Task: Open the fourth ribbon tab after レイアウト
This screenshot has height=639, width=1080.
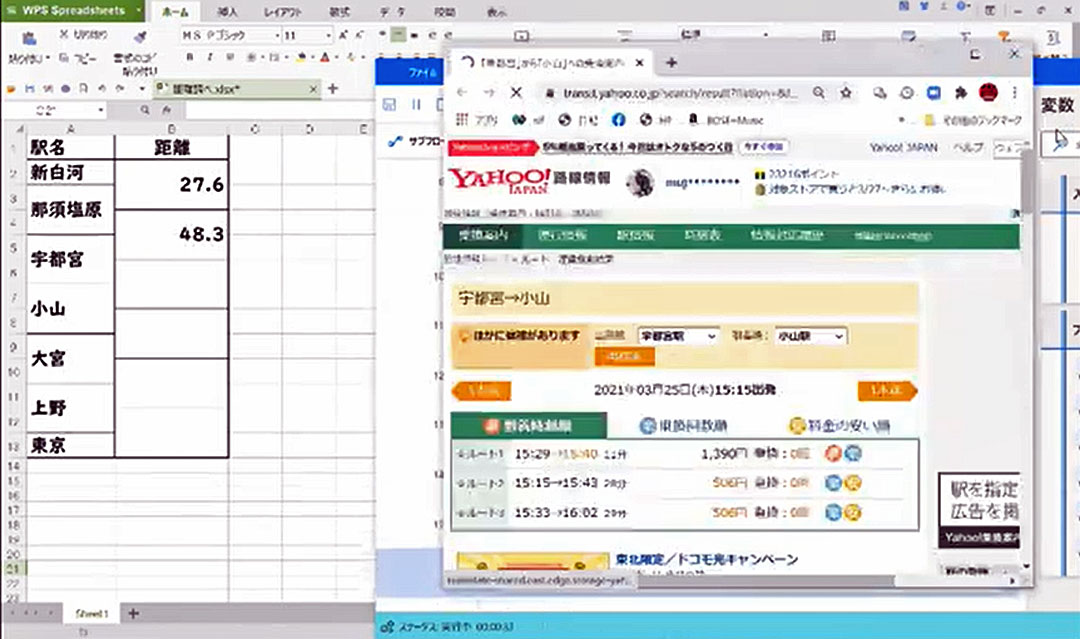Action: 339,12
